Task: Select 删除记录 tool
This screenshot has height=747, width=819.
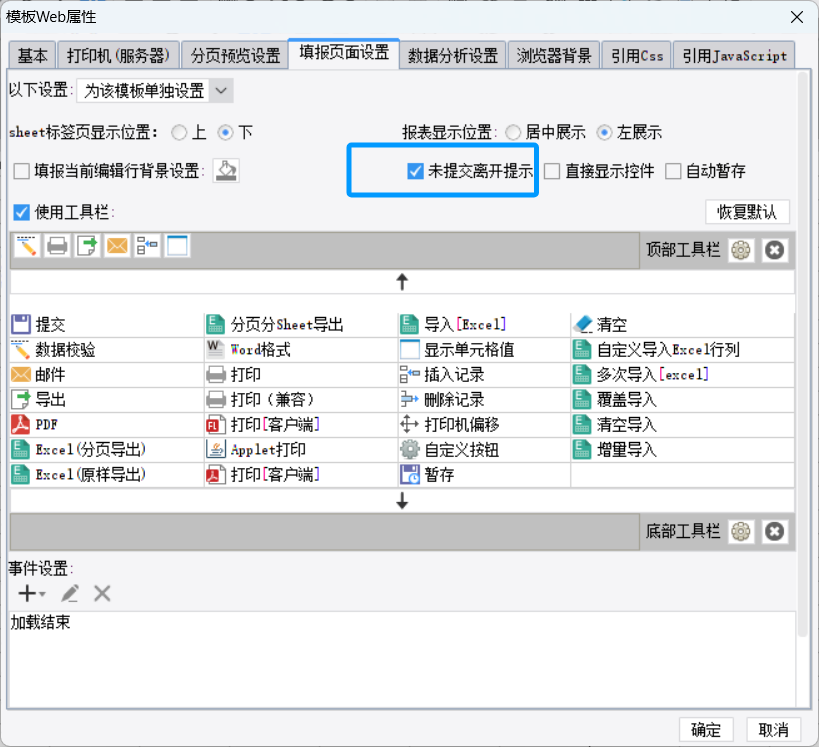Action: tap(484, 400)
